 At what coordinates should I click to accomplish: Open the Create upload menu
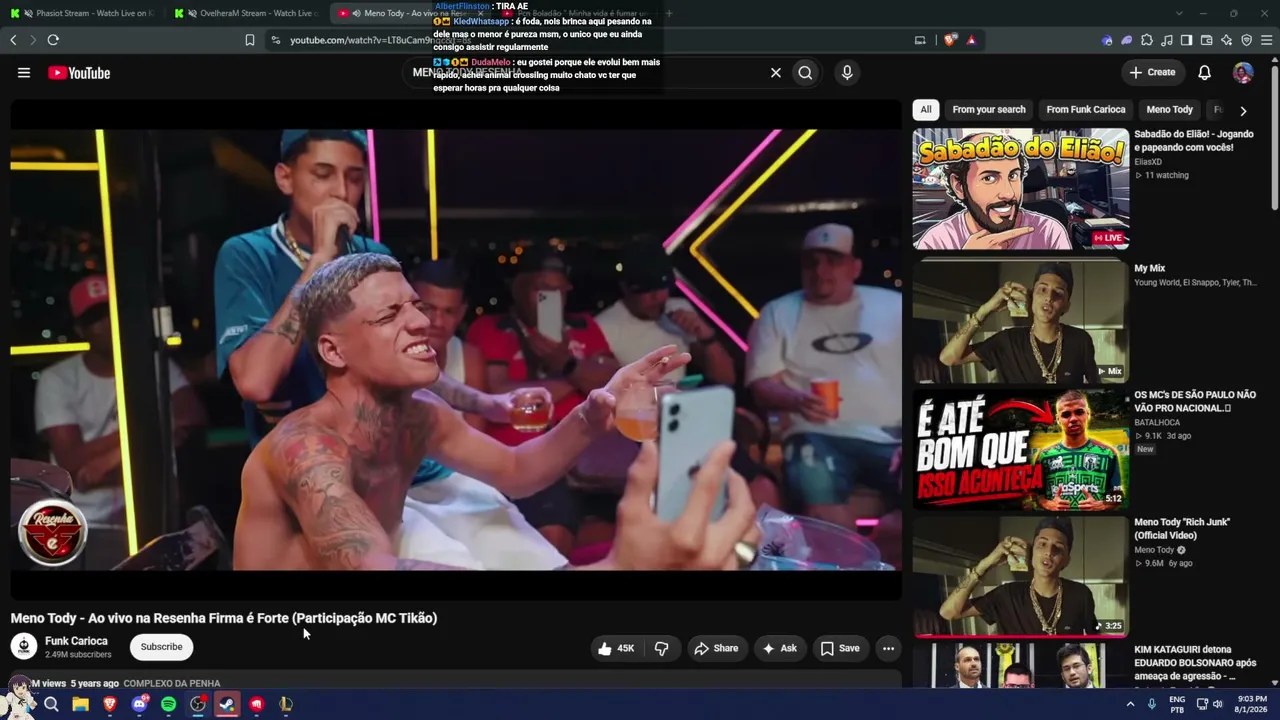pos(1152,72)
